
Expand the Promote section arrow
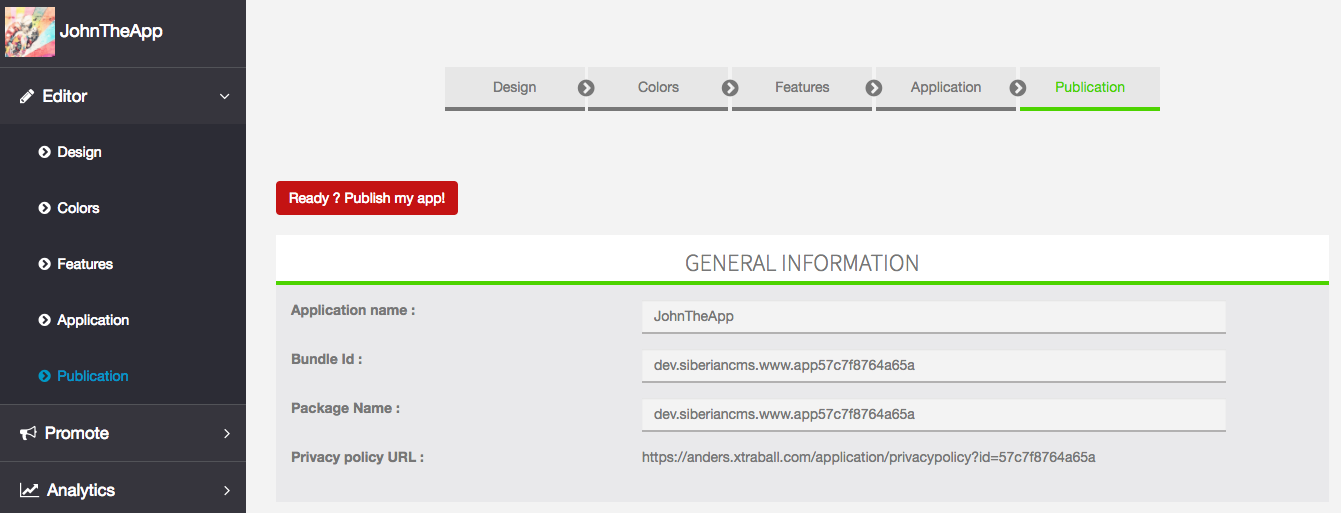pos(226,433)
